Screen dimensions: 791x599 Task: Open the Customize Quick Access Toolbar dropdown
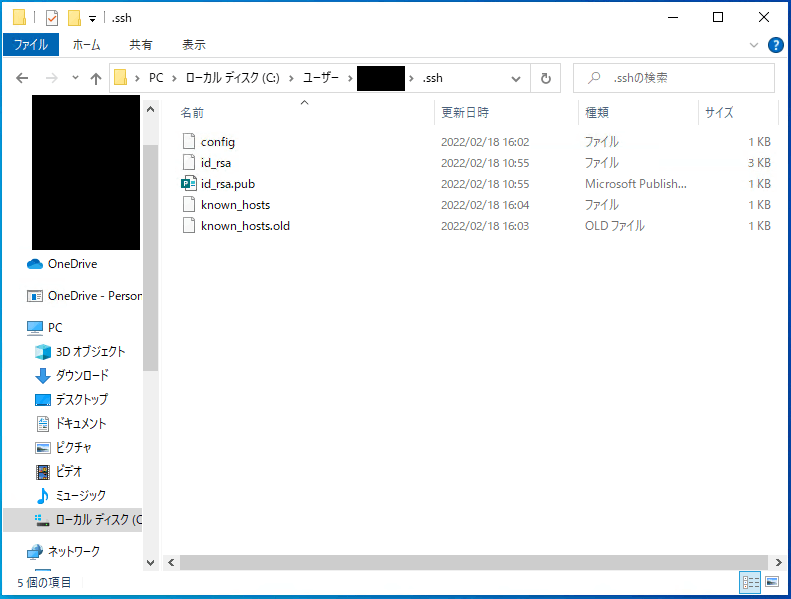(92, 19)
